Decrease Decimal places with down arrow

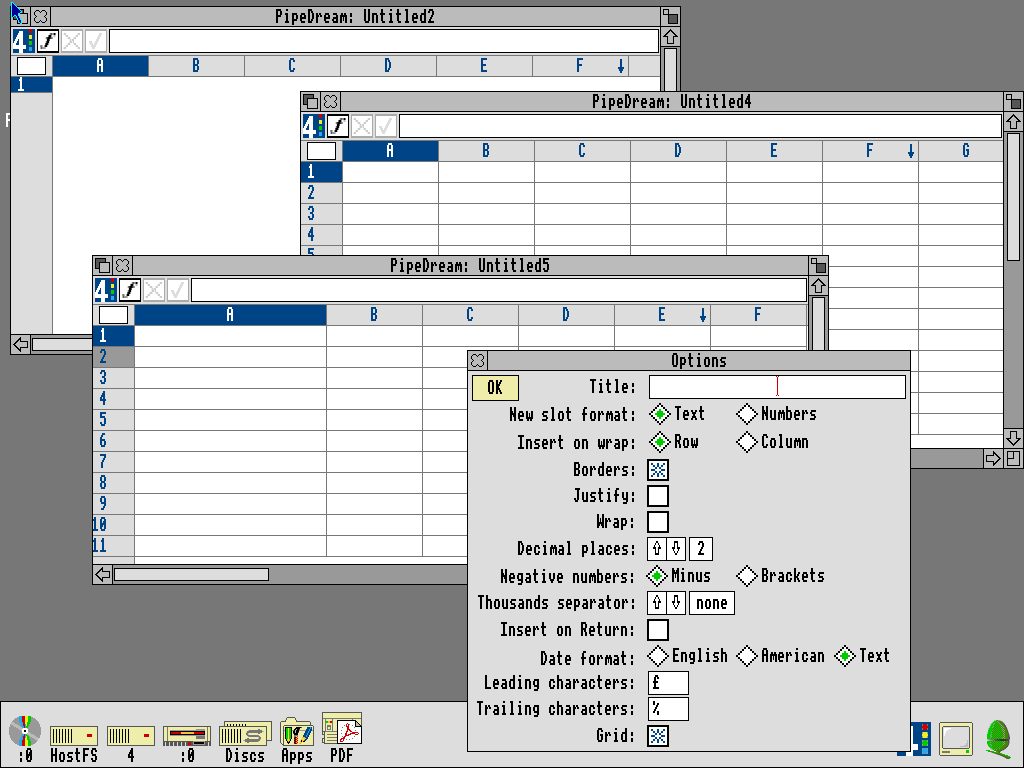click(676, 549)
